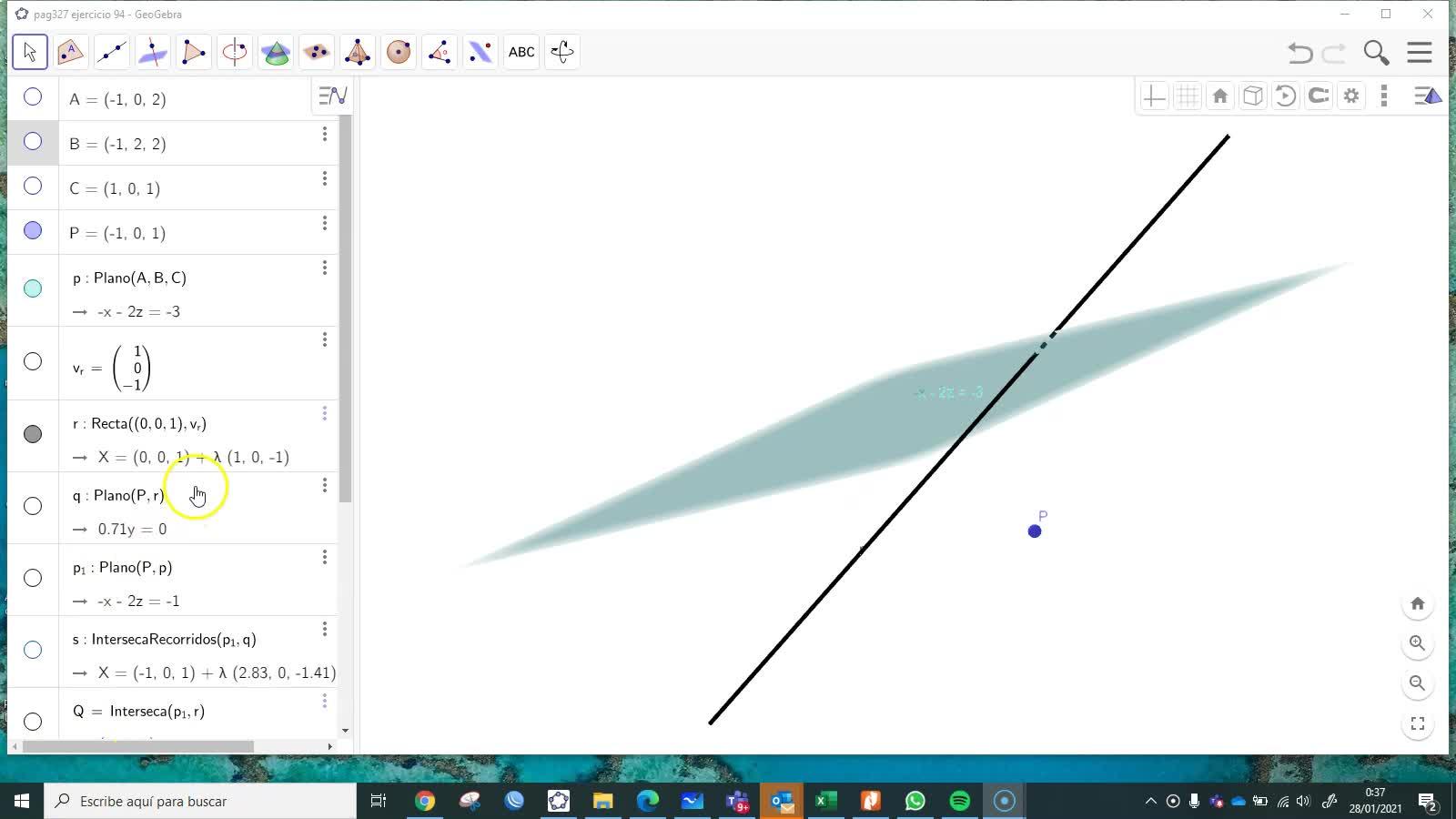
Task: Click the zoom in button
Action: [1417, 643]
